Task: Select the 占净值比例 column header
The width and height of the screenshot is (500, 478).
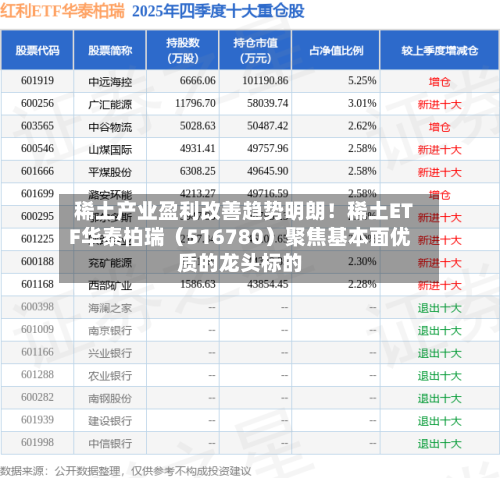Action: [x=336, y=50]
